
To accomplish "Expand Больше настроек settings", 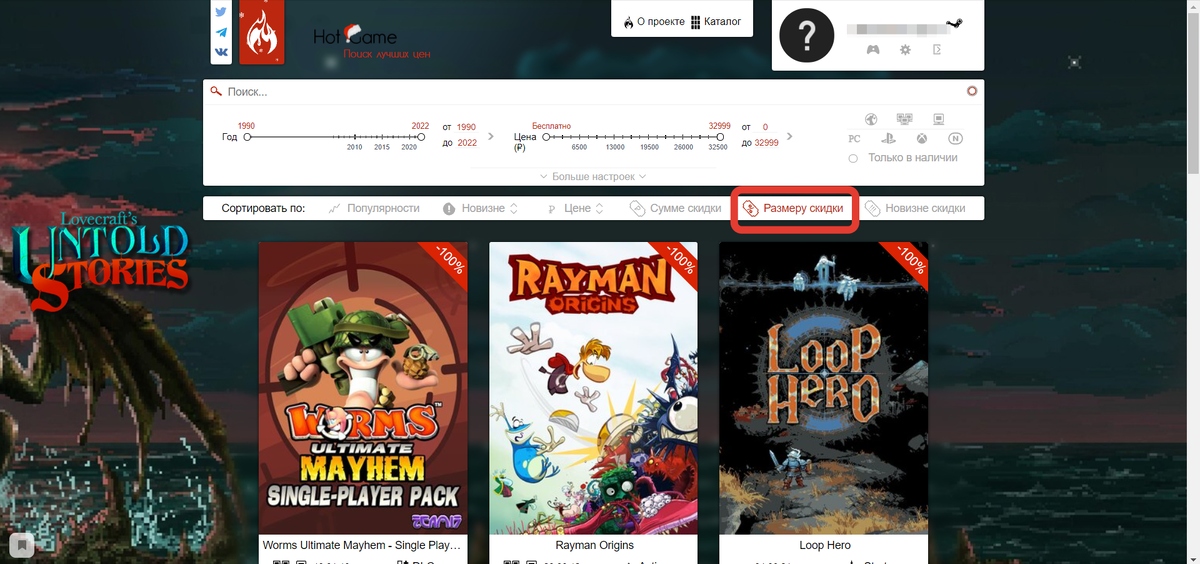I will pyautogui.click(x=593, y=176).
